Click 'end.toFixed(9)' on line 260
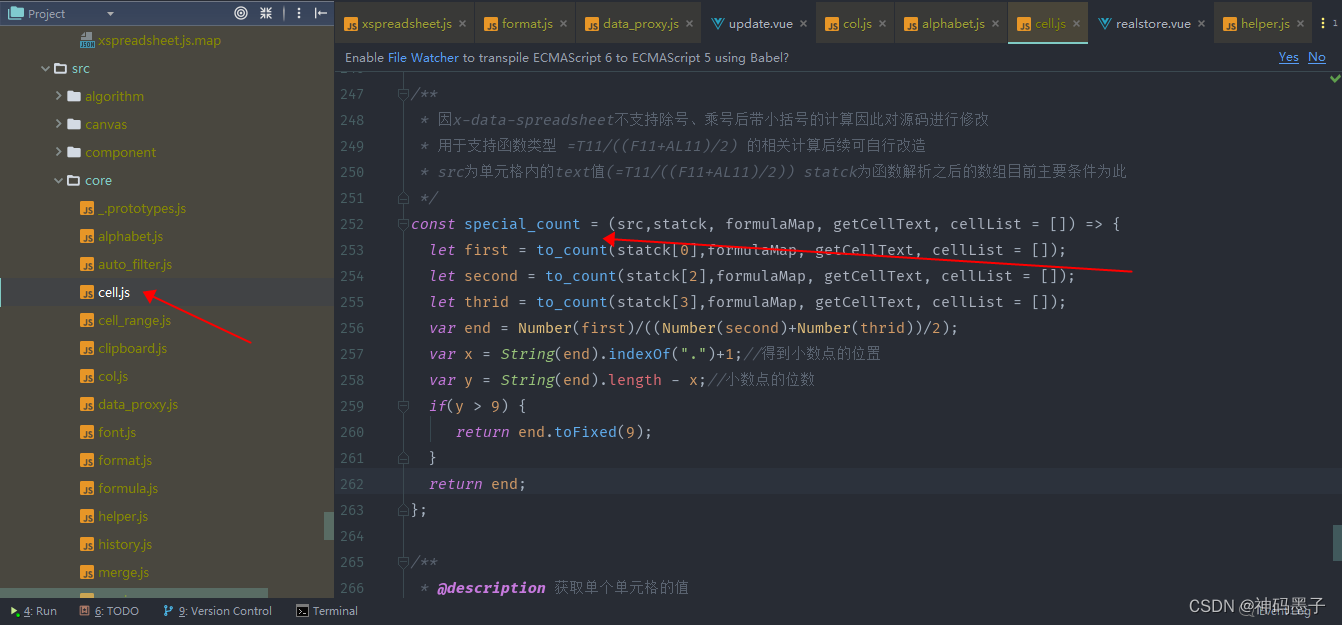The height and width of the screenshot is (625, 1342). [581, 432]
